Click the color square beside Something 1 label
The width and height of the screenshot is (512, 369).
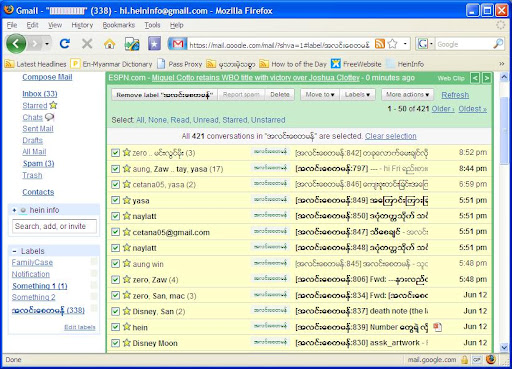[x=94, y=285]
